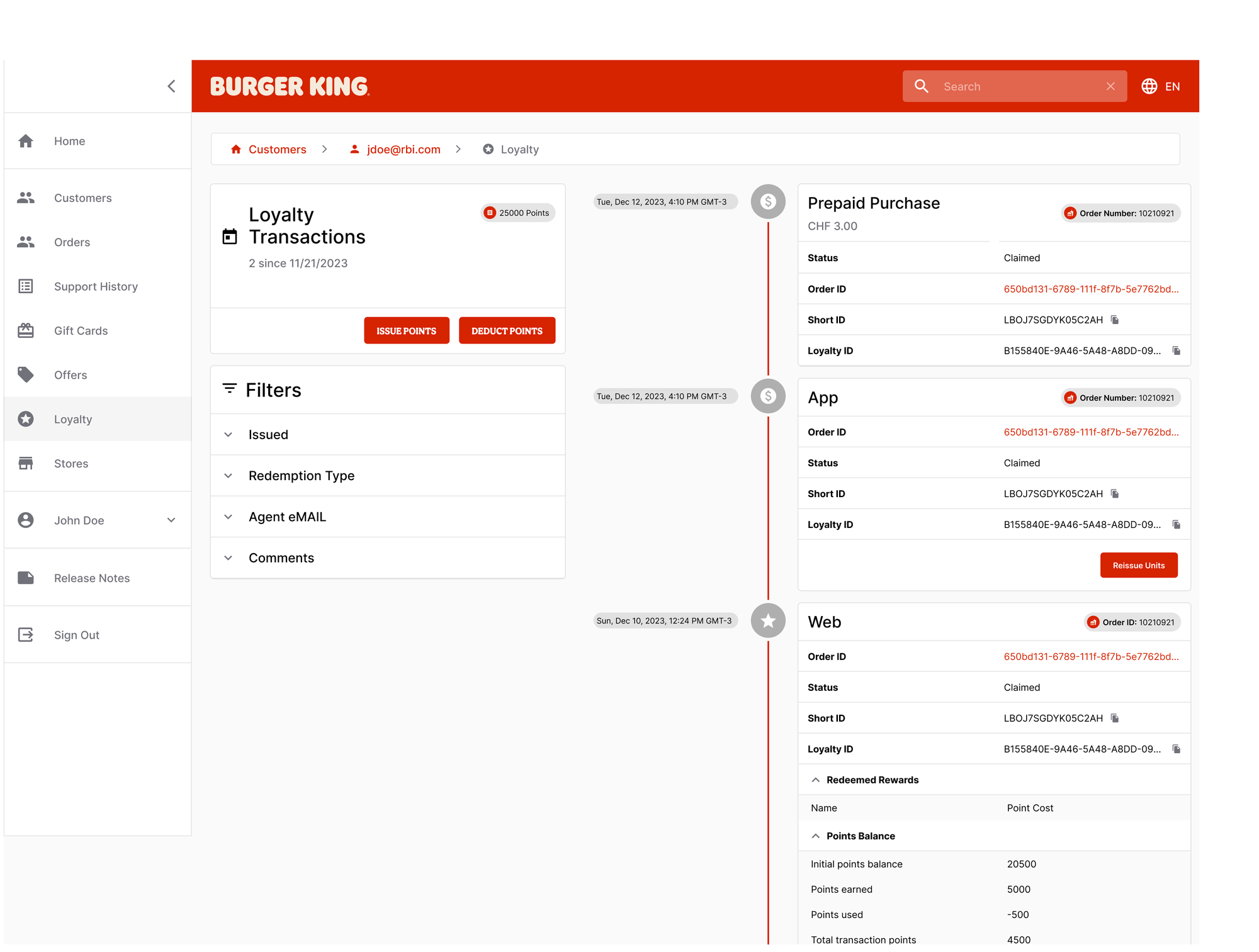Click the Support History list icon
This screenshot has width=1259, height=952.
tap(26, 286)
